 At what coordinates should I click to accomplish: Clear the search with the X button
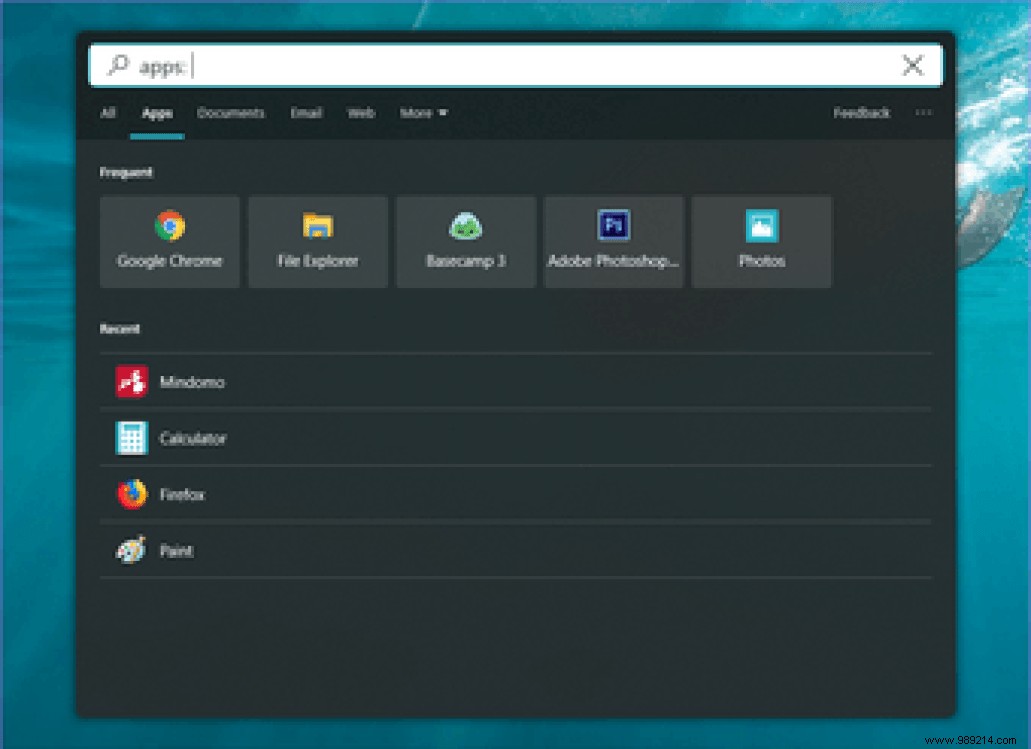[x=912, y=64]
